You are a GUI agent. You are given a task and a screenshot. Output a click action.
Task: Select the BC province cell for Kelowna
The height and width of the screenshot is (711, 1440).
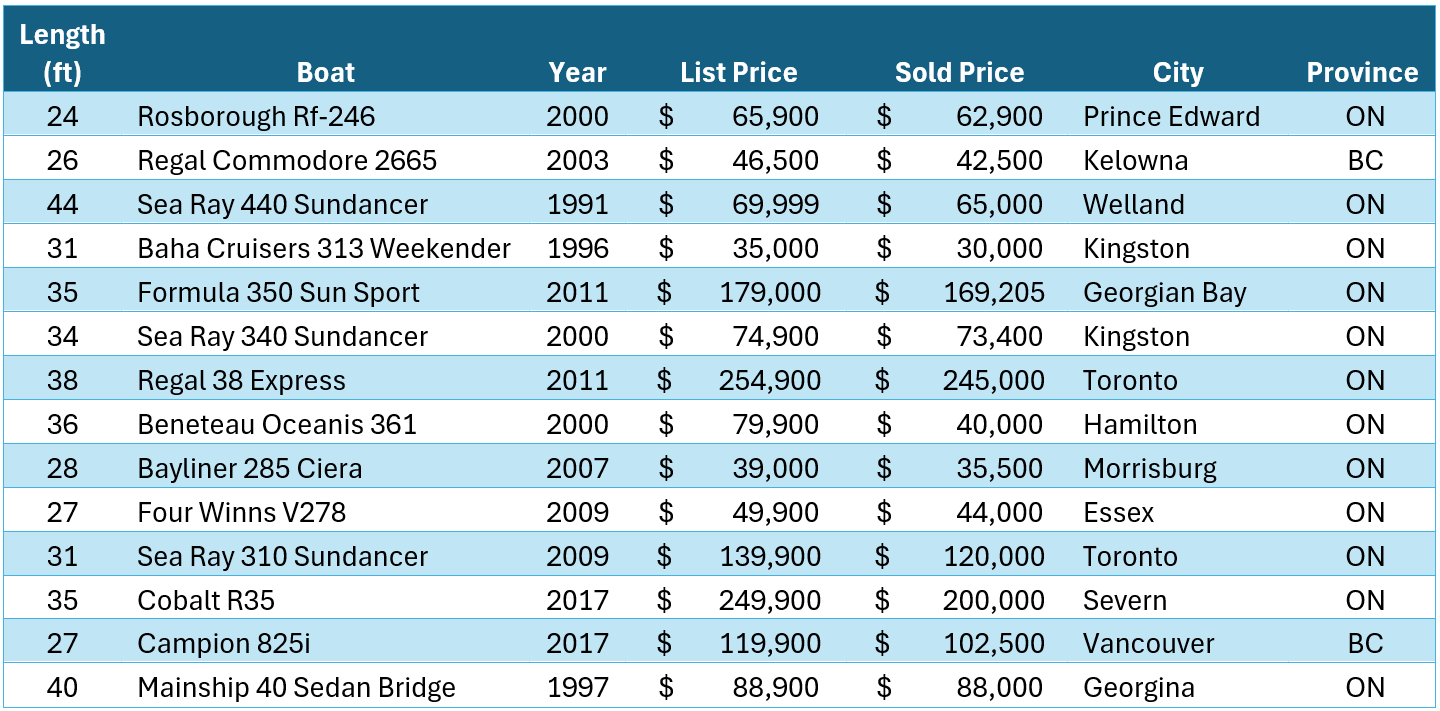(x=1364, y=161)
